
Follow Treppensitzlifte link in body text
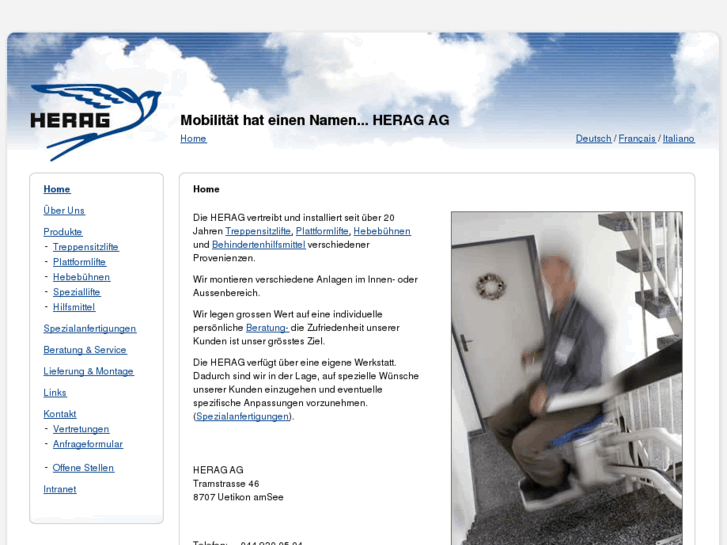click(x=258, y=231)
